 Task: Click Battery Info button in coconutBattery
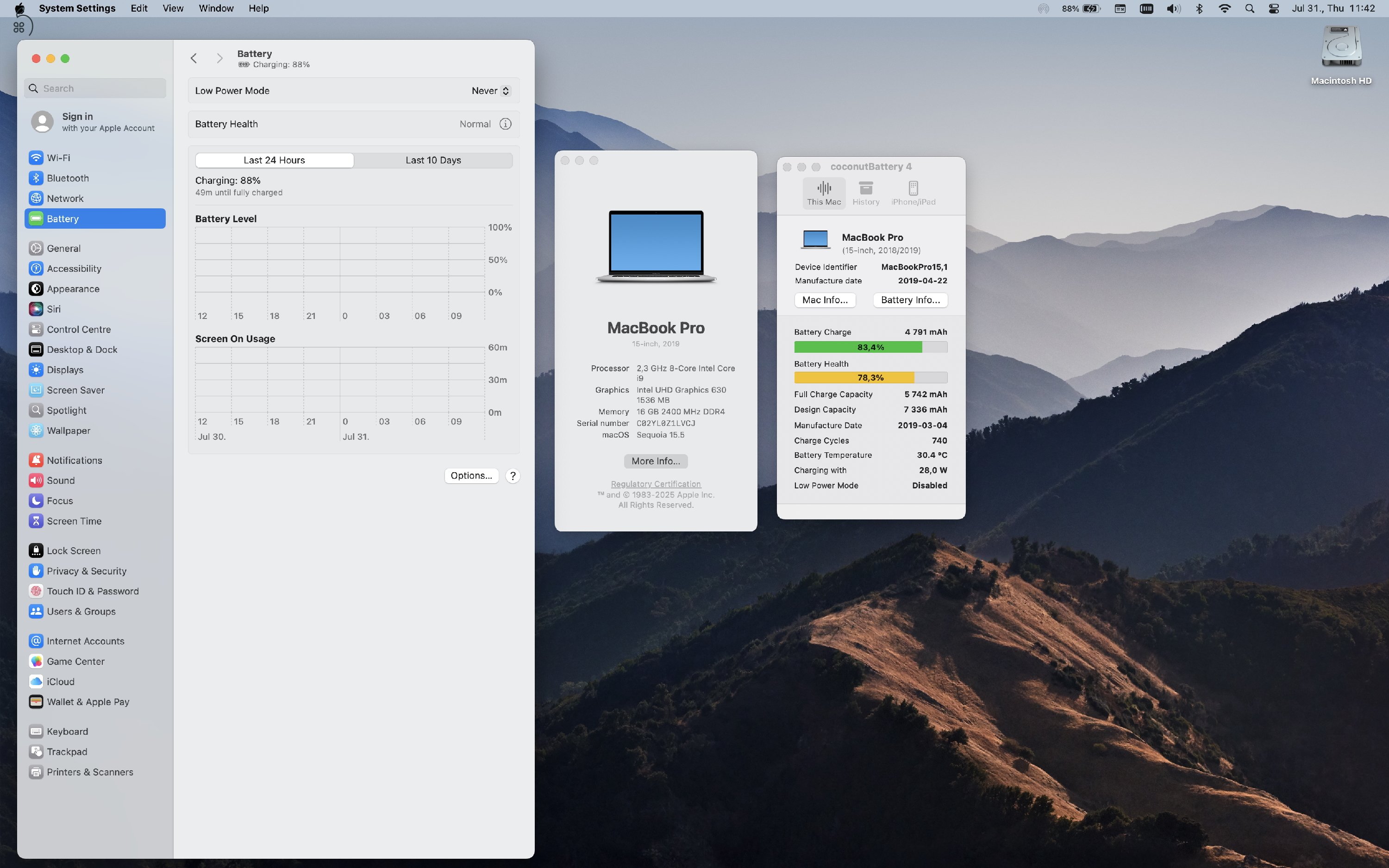[910, 300]
